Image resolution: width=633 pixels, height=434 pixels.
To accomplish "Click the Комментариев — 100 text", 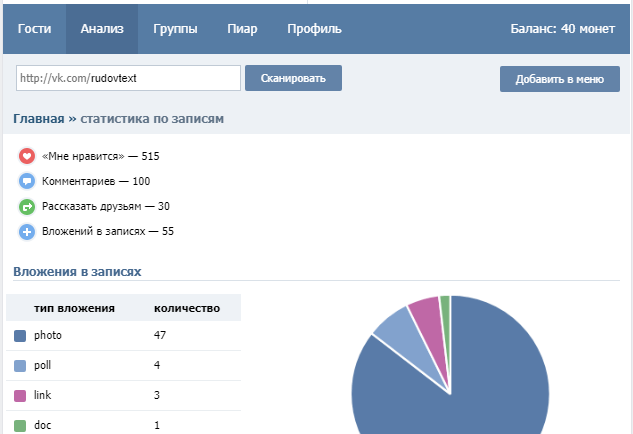I will (96, 181).
